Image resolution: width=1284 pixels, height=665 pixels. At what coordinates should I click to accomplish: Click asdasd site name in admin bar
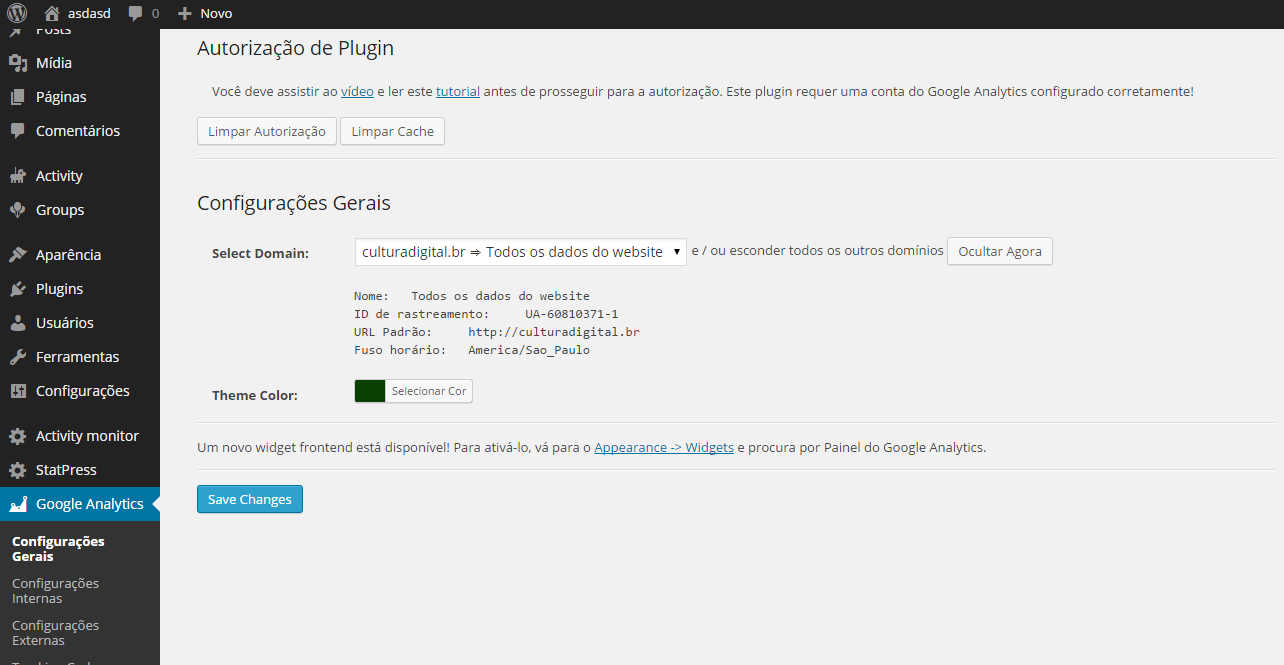[90, 14]
